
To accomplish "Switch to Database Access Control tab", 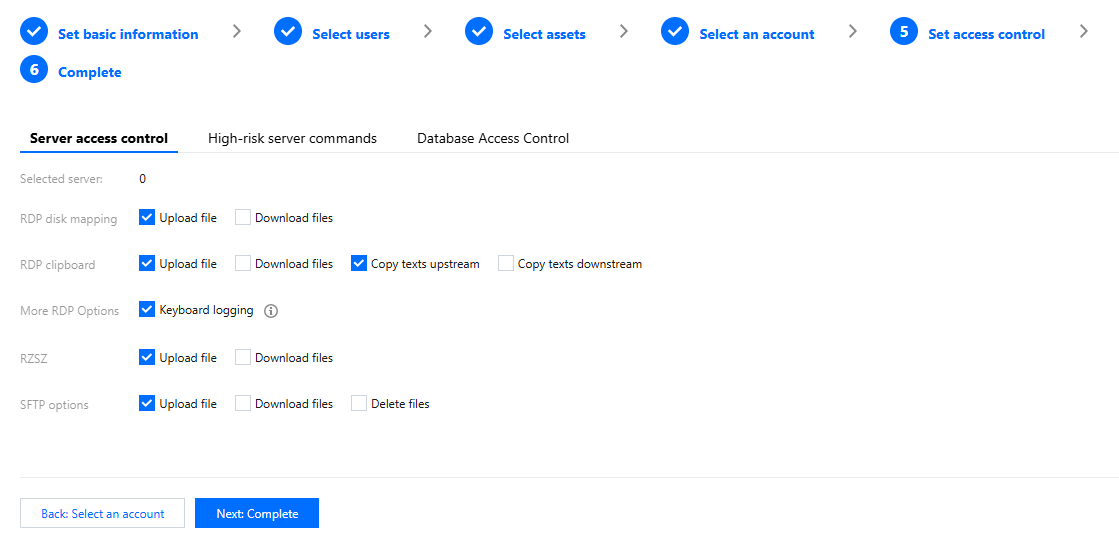I will [493, 139].
